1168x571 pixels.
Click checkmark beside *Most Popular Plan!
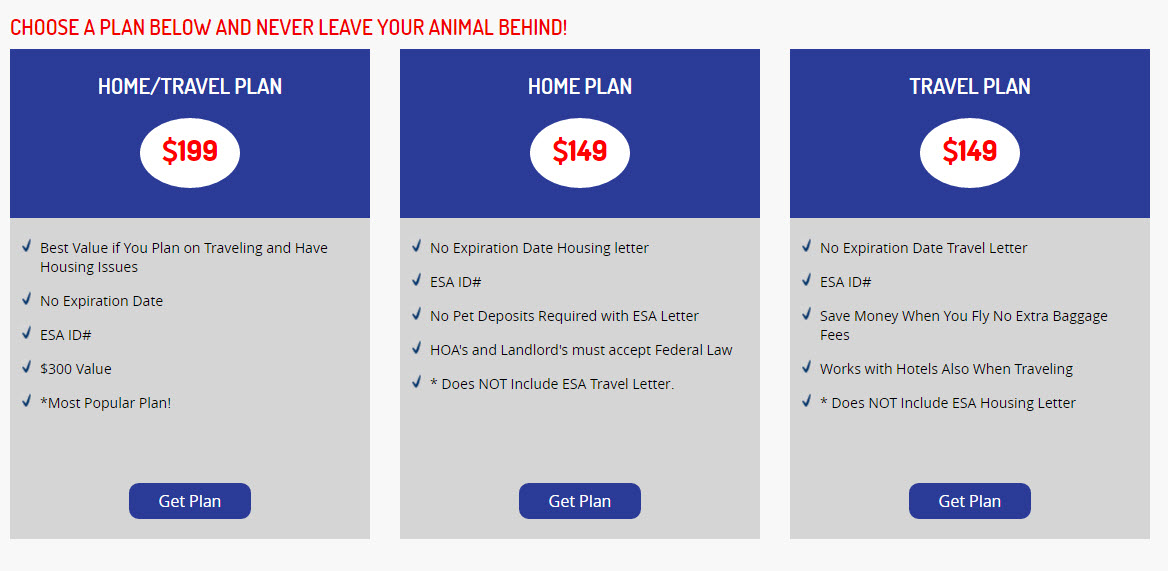click(27, 401)
